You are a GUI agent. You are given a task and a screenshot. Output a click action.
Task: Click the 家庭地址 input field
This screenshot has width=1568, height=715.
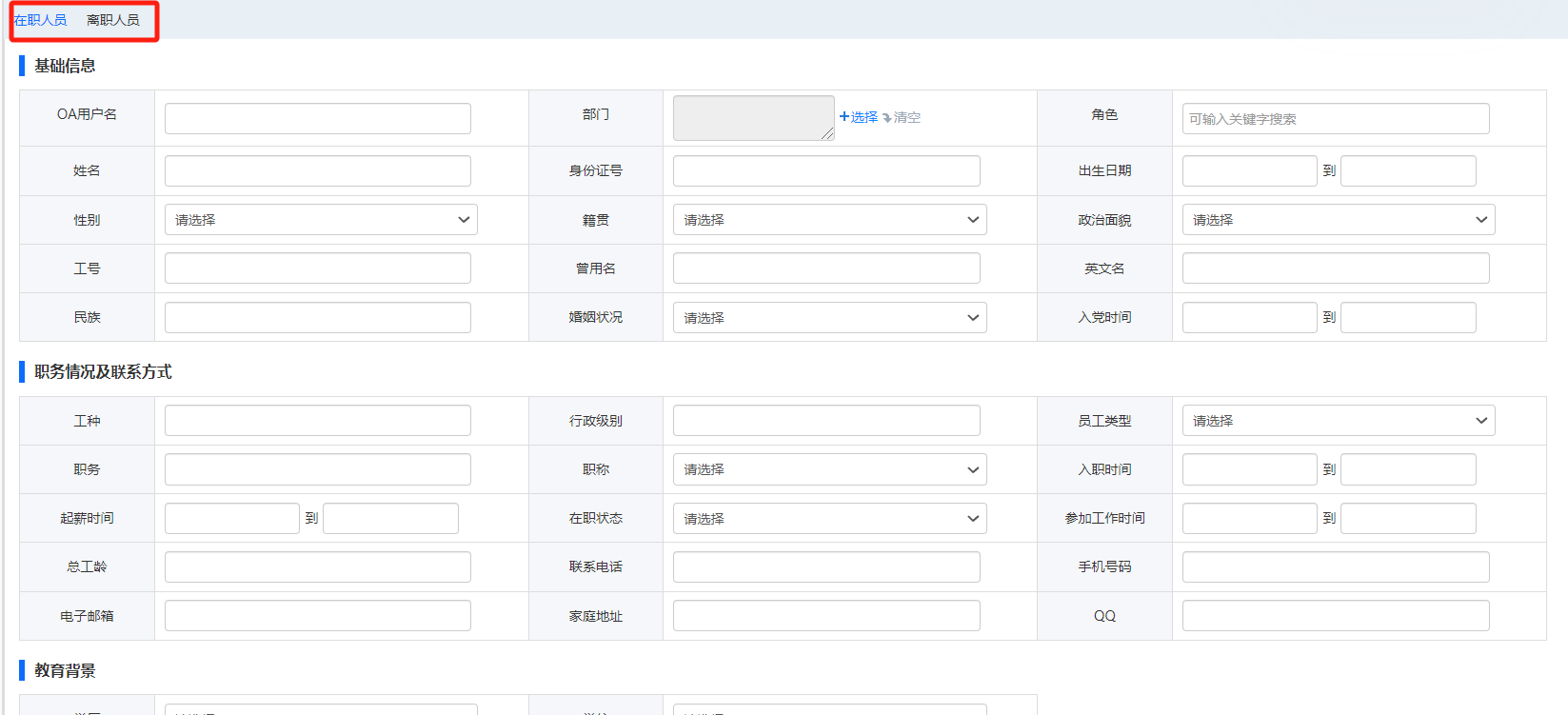tap(825, 616)
